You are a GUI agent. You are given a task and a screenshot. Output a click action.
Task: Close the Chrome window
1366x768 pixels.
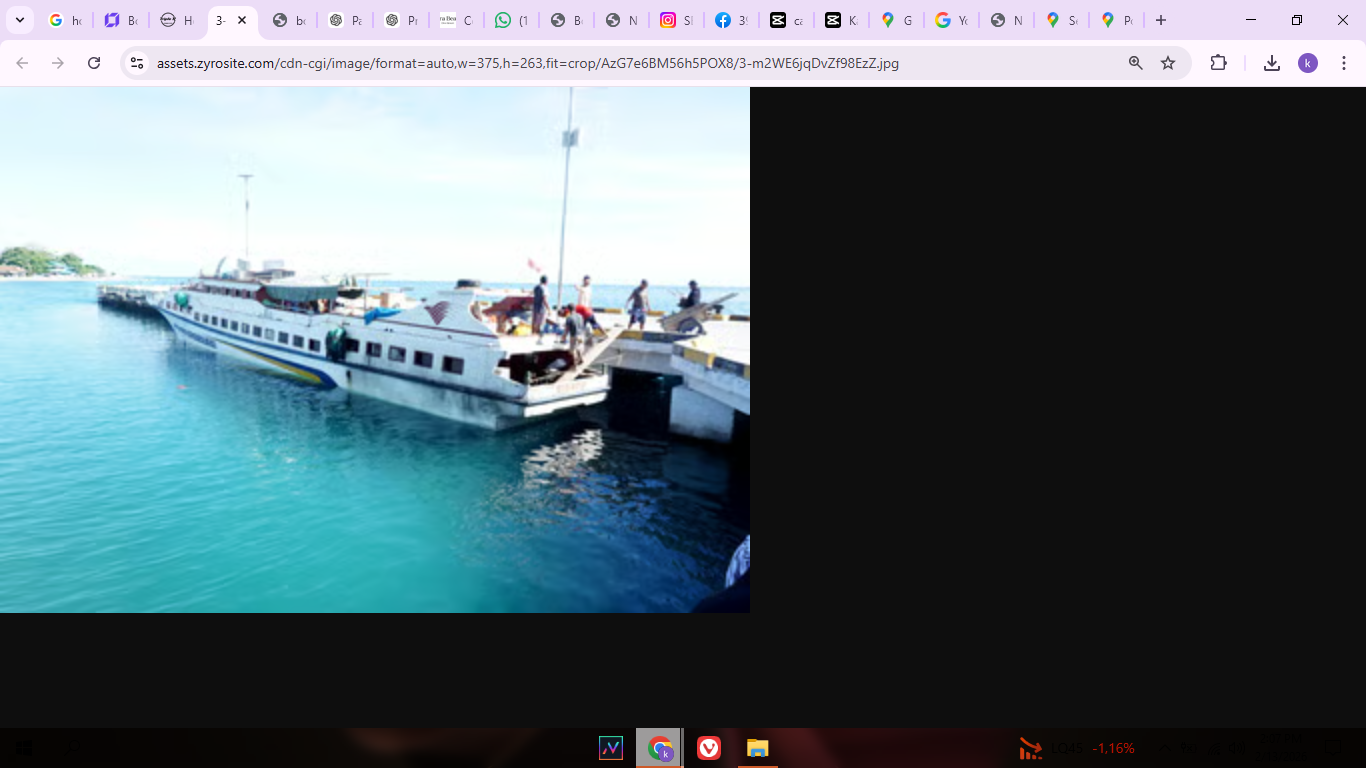(x=1343, y=20)
